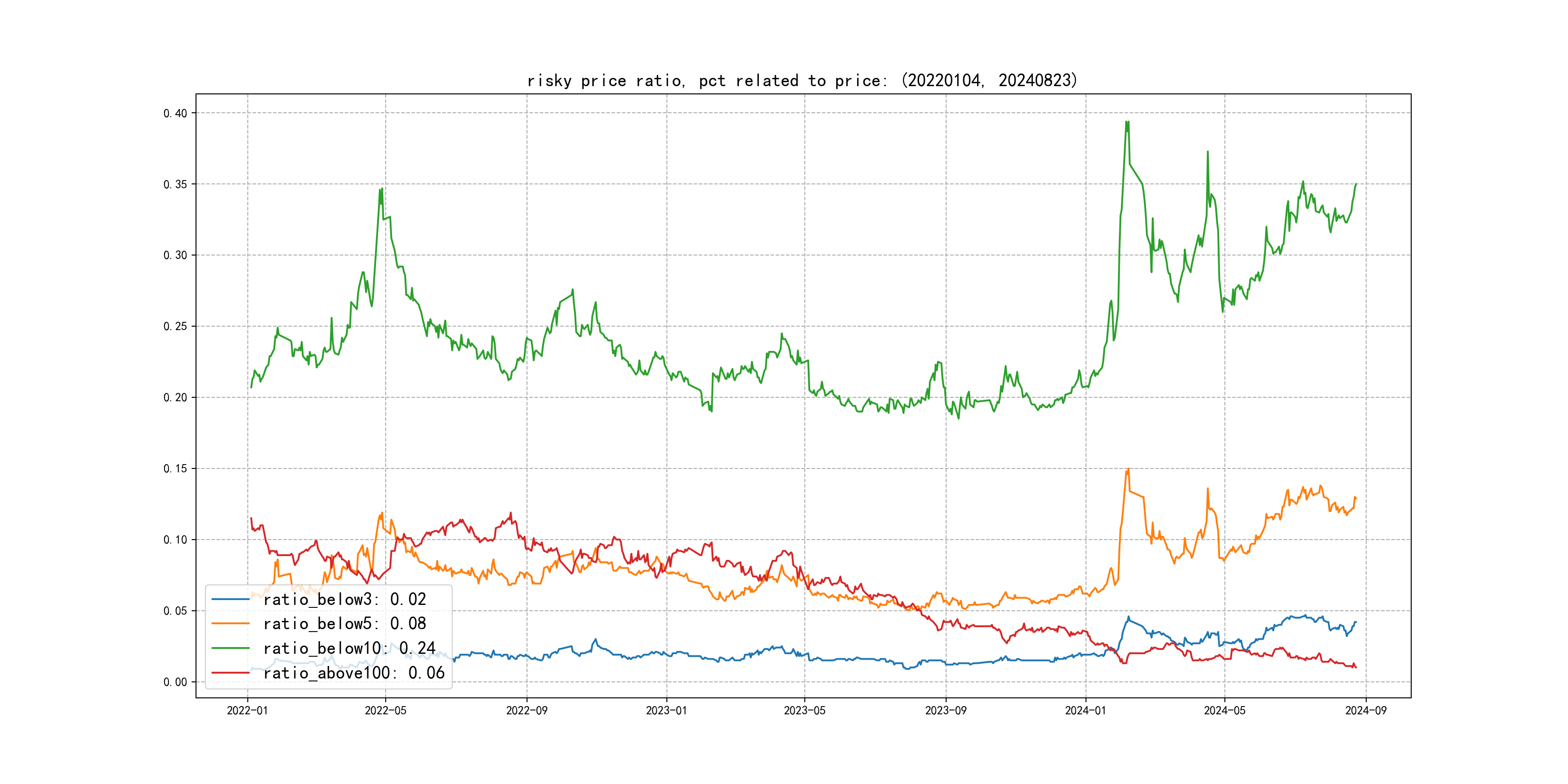Click the red ratio_above100 legend line swatch
This screenshot has height=784, width=1568.
point(230,673)
